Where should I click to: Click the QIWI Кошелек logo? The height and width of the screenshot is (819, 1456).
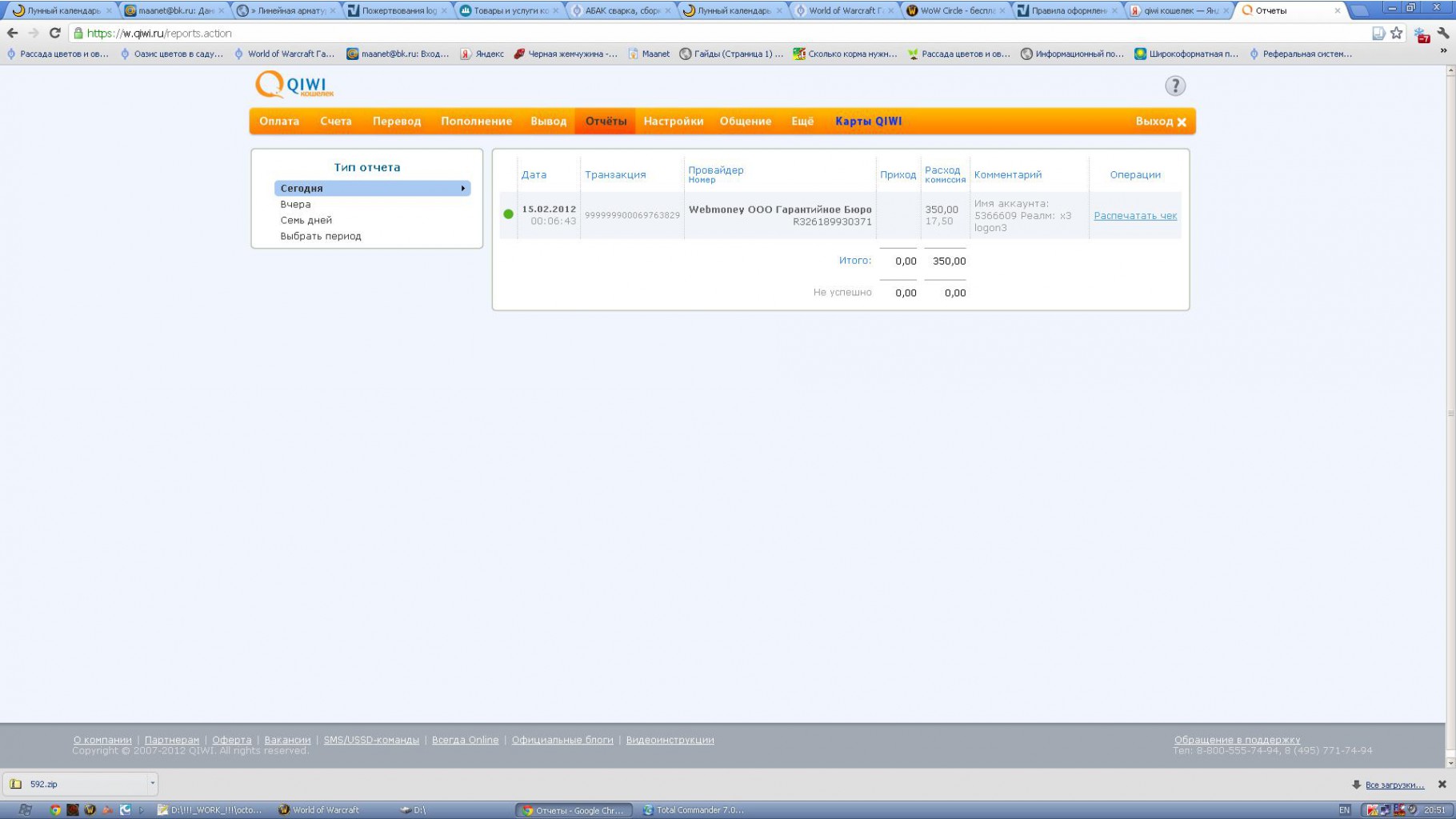tap(294, 85)
